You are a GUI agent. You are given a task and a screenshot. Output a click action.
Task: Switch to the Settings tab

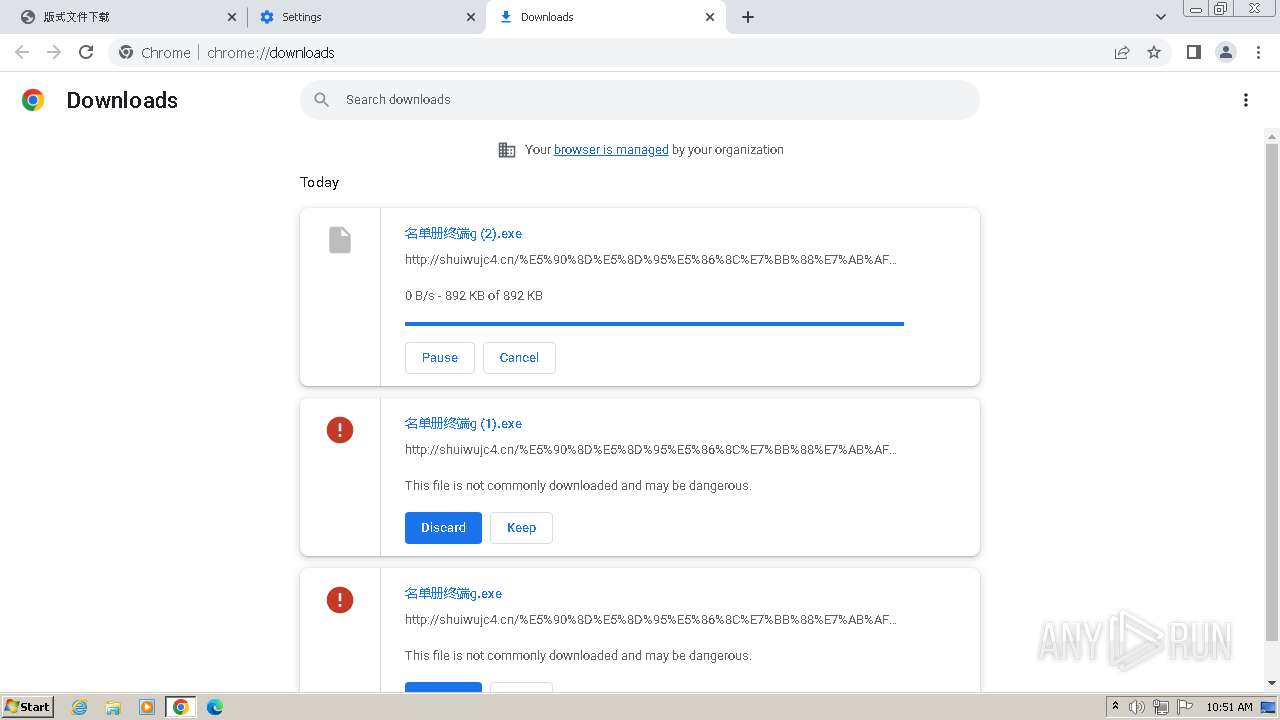point(366,17)
